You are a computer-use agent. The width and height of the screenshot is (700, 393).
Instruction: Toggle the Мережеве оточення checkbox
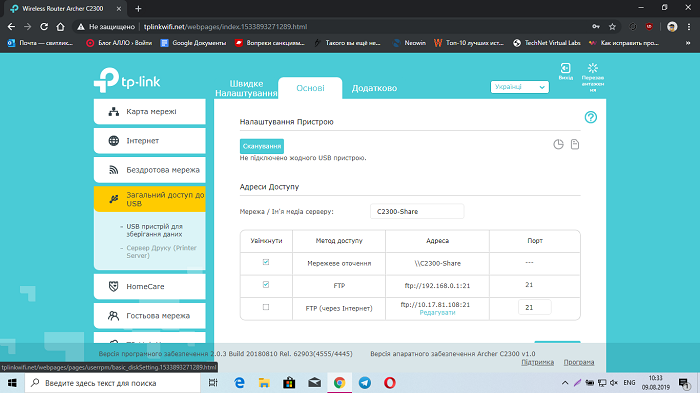pos(266,262)
